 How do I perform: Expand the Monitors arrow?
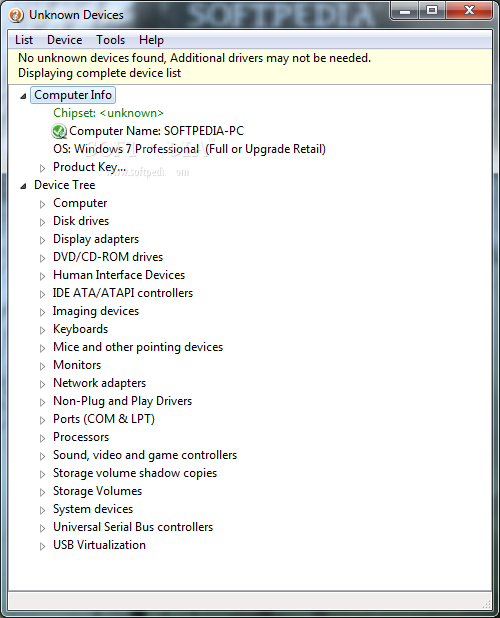click(x=42, y=366)
